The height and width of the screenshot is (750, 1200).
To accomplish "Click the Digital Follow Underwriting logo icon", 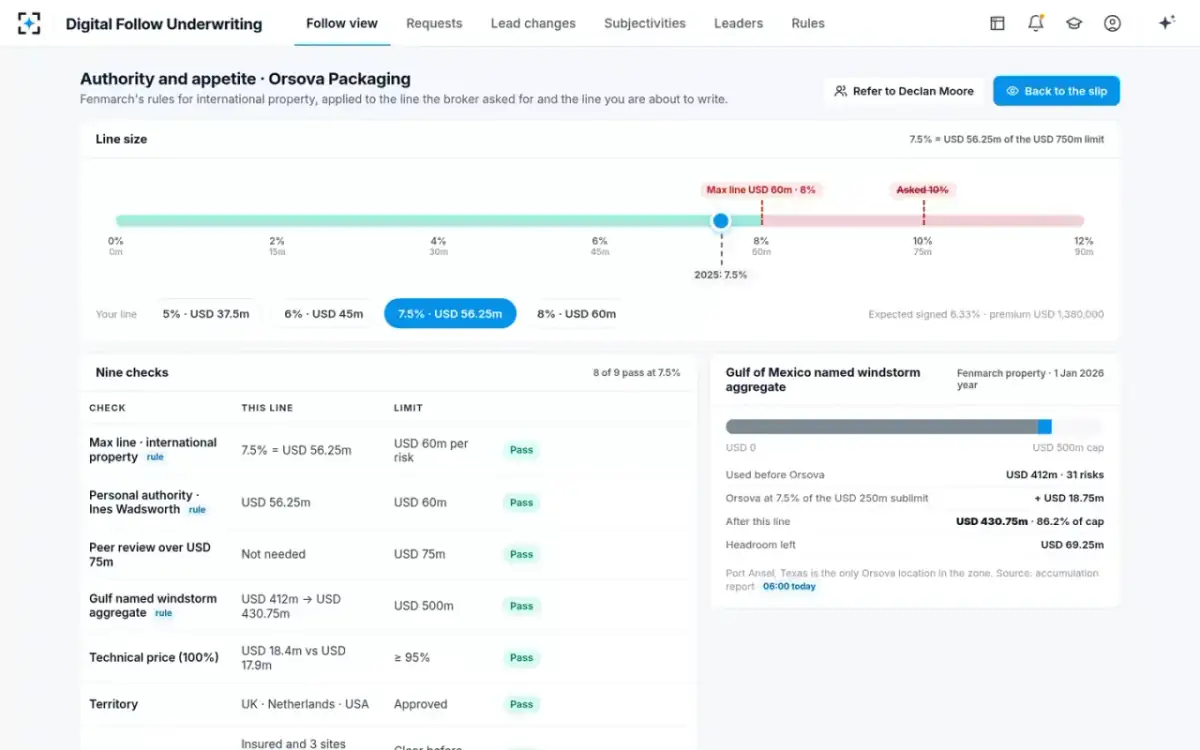I will coord(29,23).
